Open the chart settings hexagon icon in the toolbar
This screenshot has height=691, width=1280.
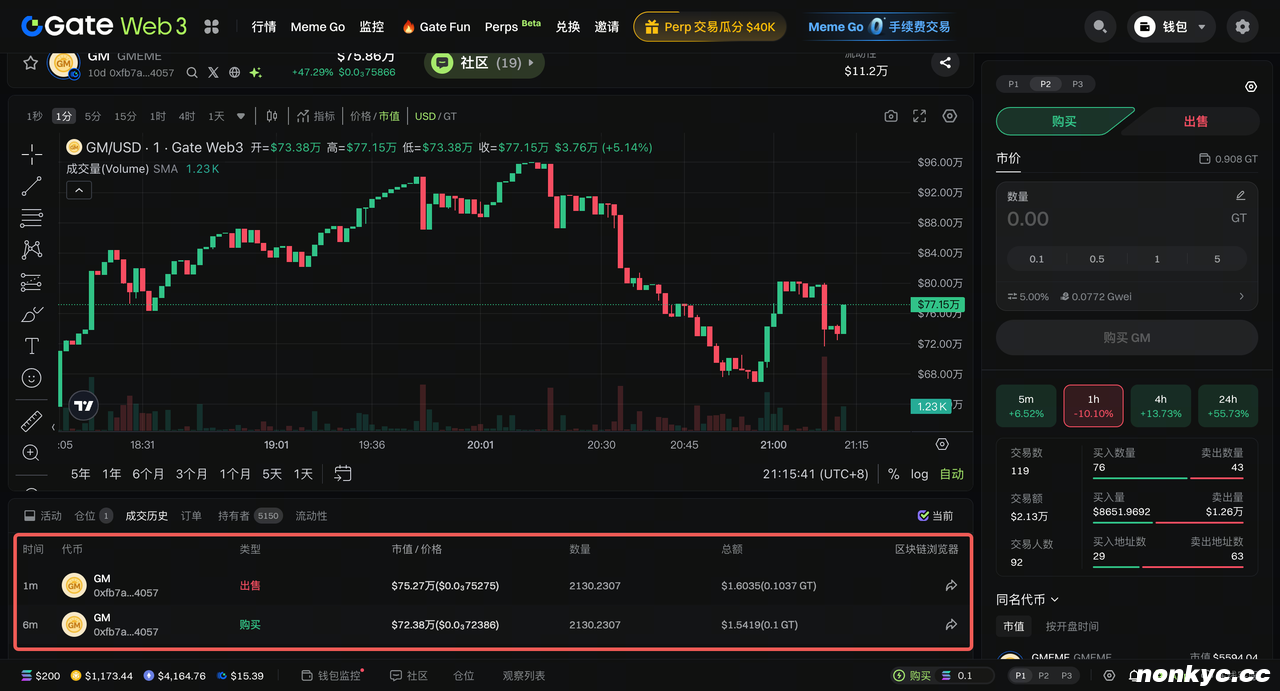[x=950, y=116]
